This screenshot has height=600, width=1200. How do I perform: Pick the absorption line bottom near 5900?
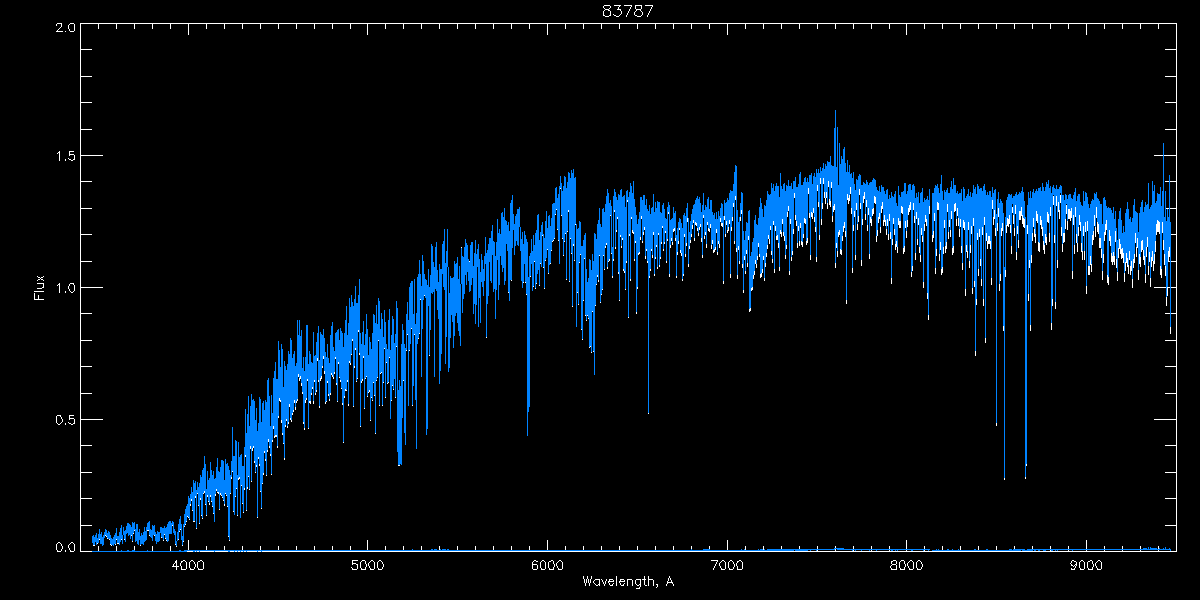[528, 433]
